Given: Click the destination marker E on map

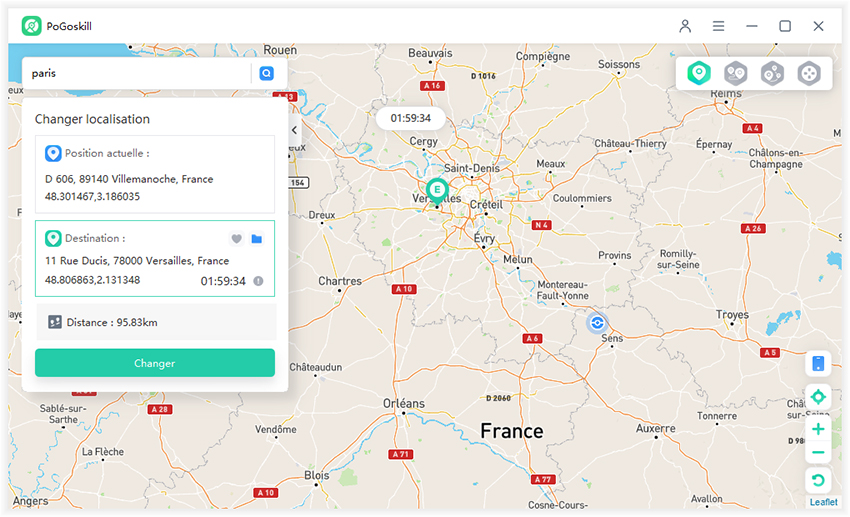Looking at the screenshot, I should pos(436,191).
